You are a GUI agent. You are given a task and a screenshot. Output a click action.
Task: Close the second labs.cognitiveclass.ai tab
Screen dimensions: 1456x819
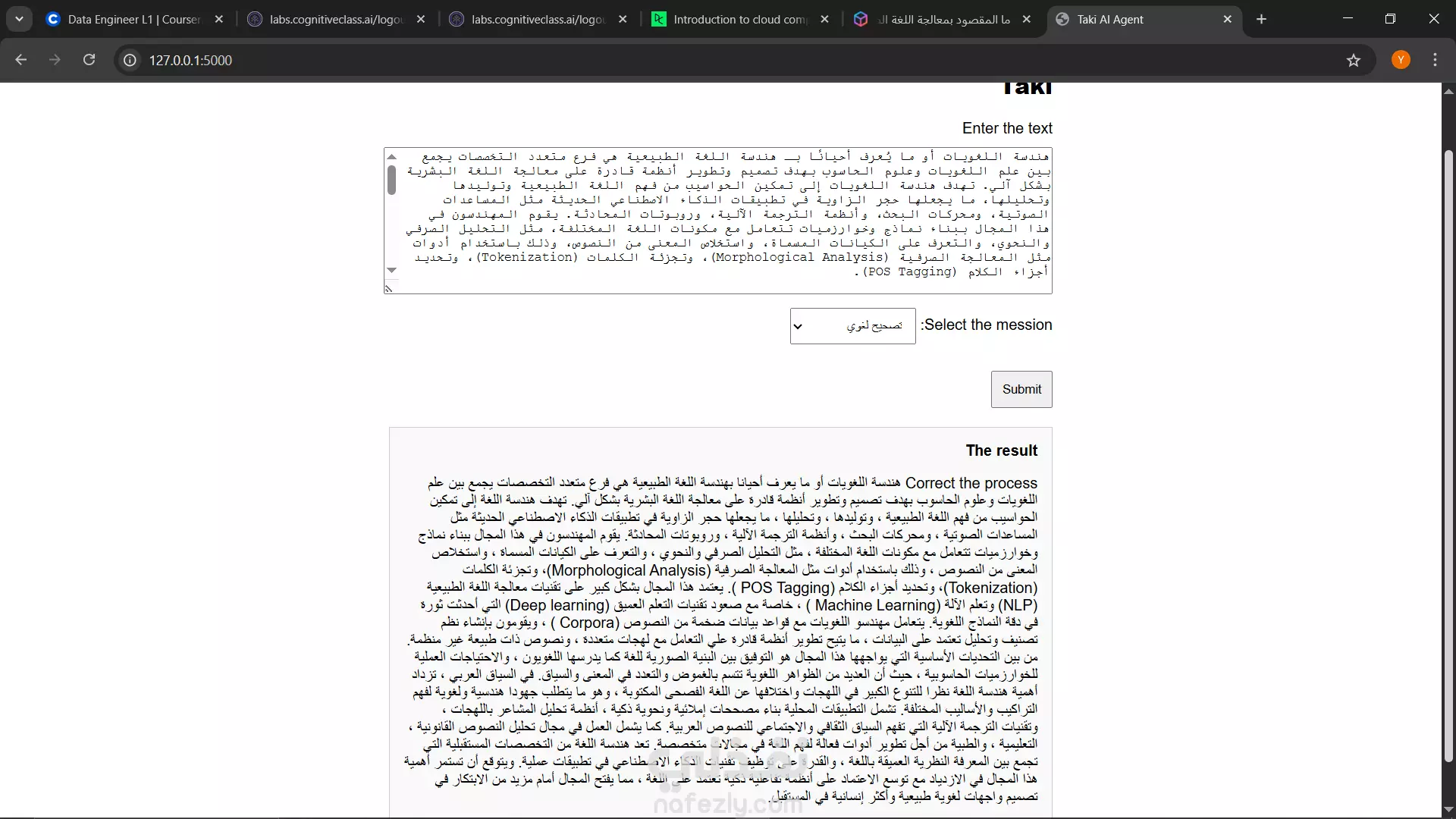pos(623,20)
